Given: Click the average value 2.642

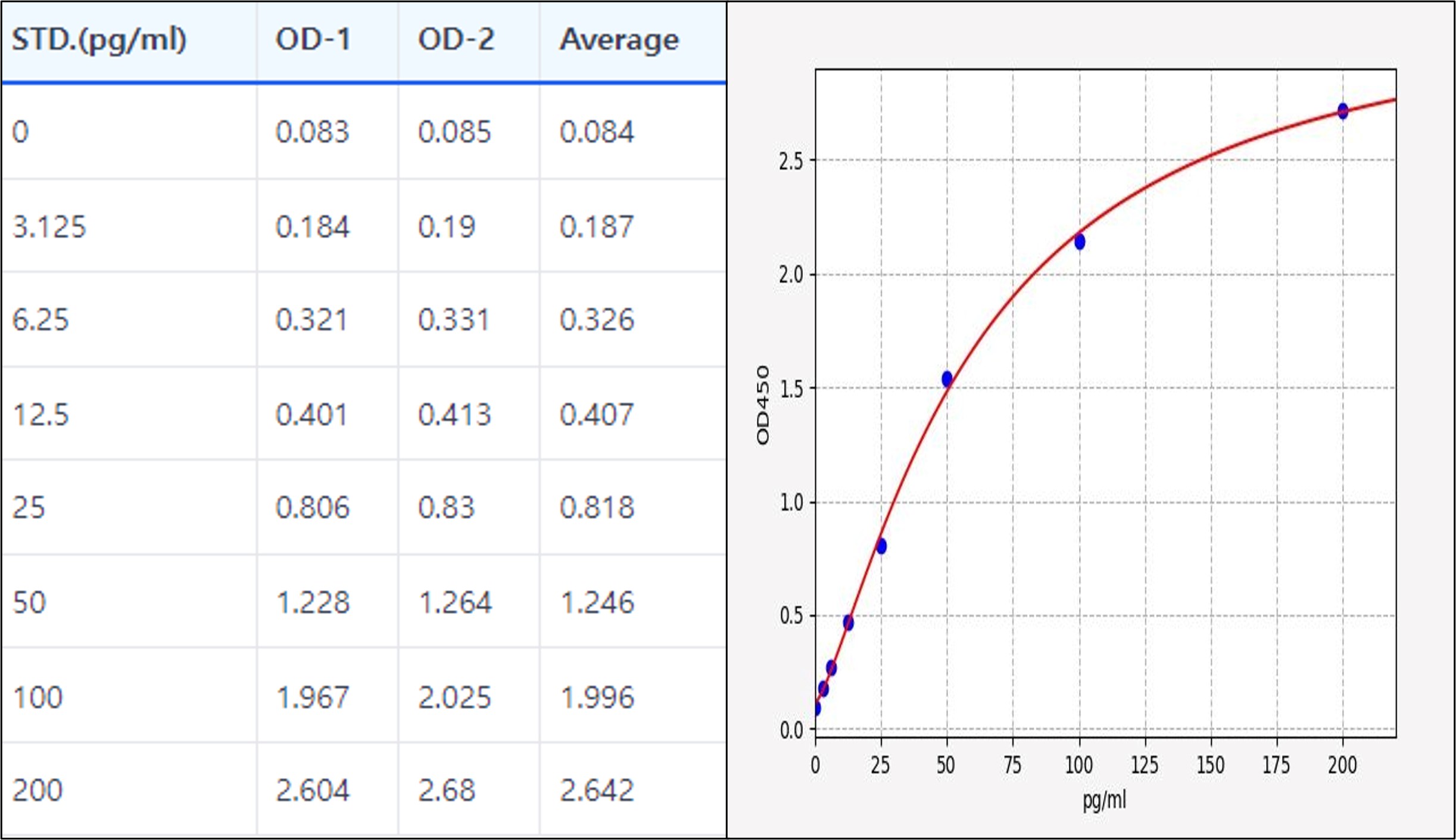Looking at the screenshot, I should coord(597,791).
